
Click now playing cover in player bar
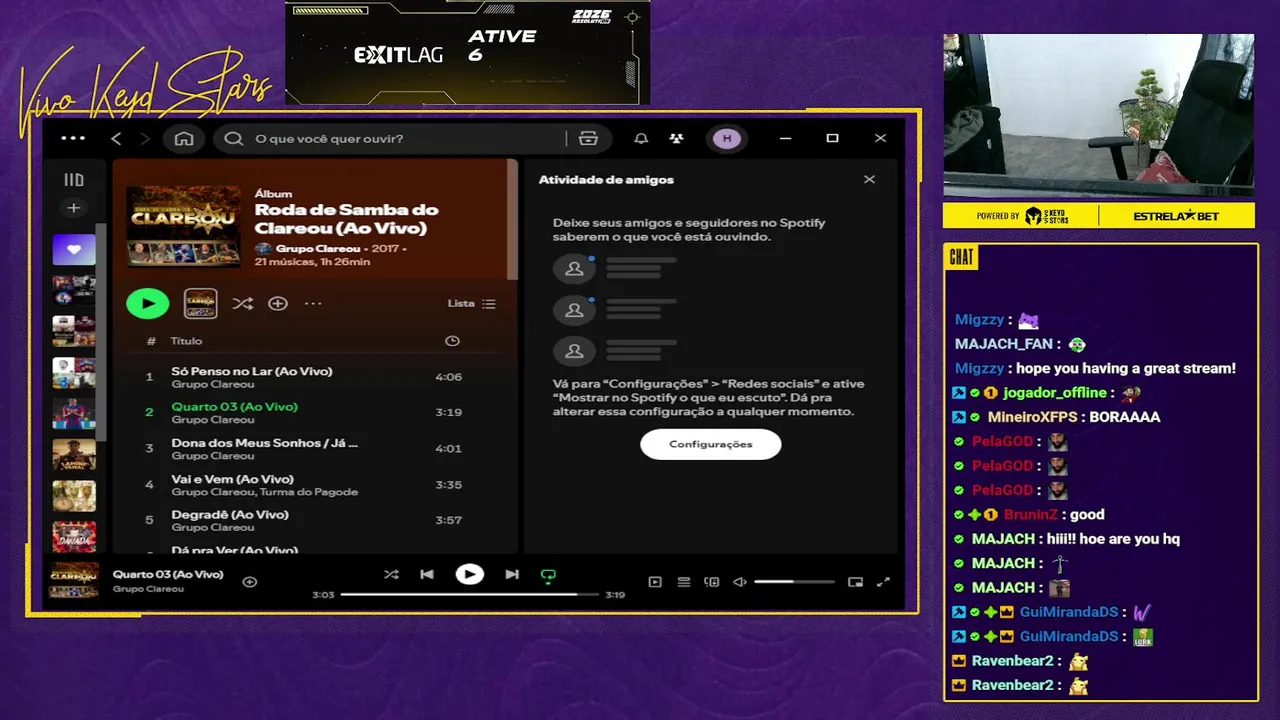coord(75,581)
